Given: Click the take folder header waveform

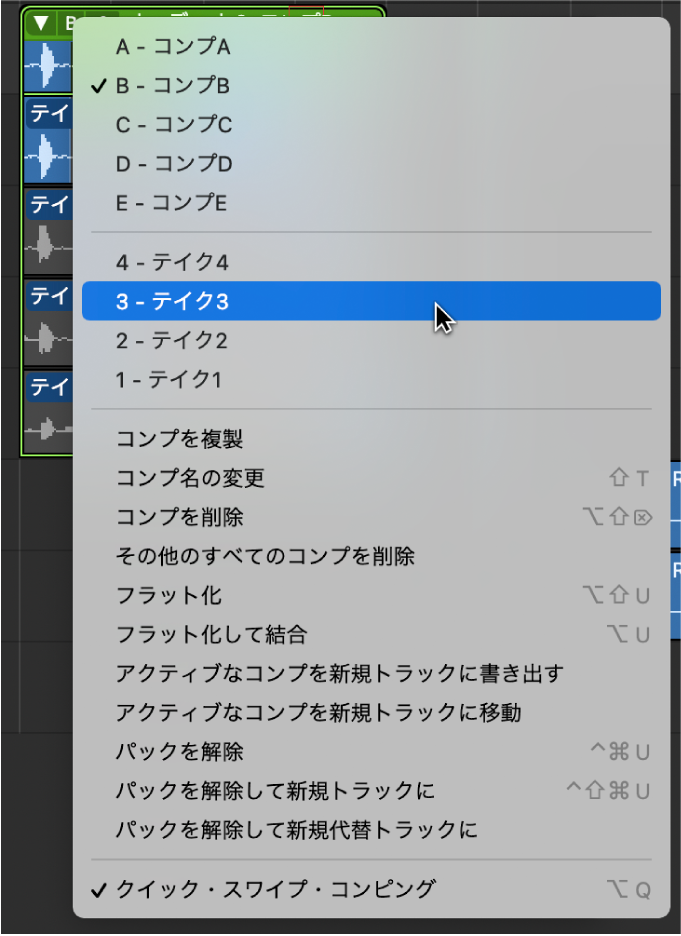Looking at the screenshot, I should 47,65.
